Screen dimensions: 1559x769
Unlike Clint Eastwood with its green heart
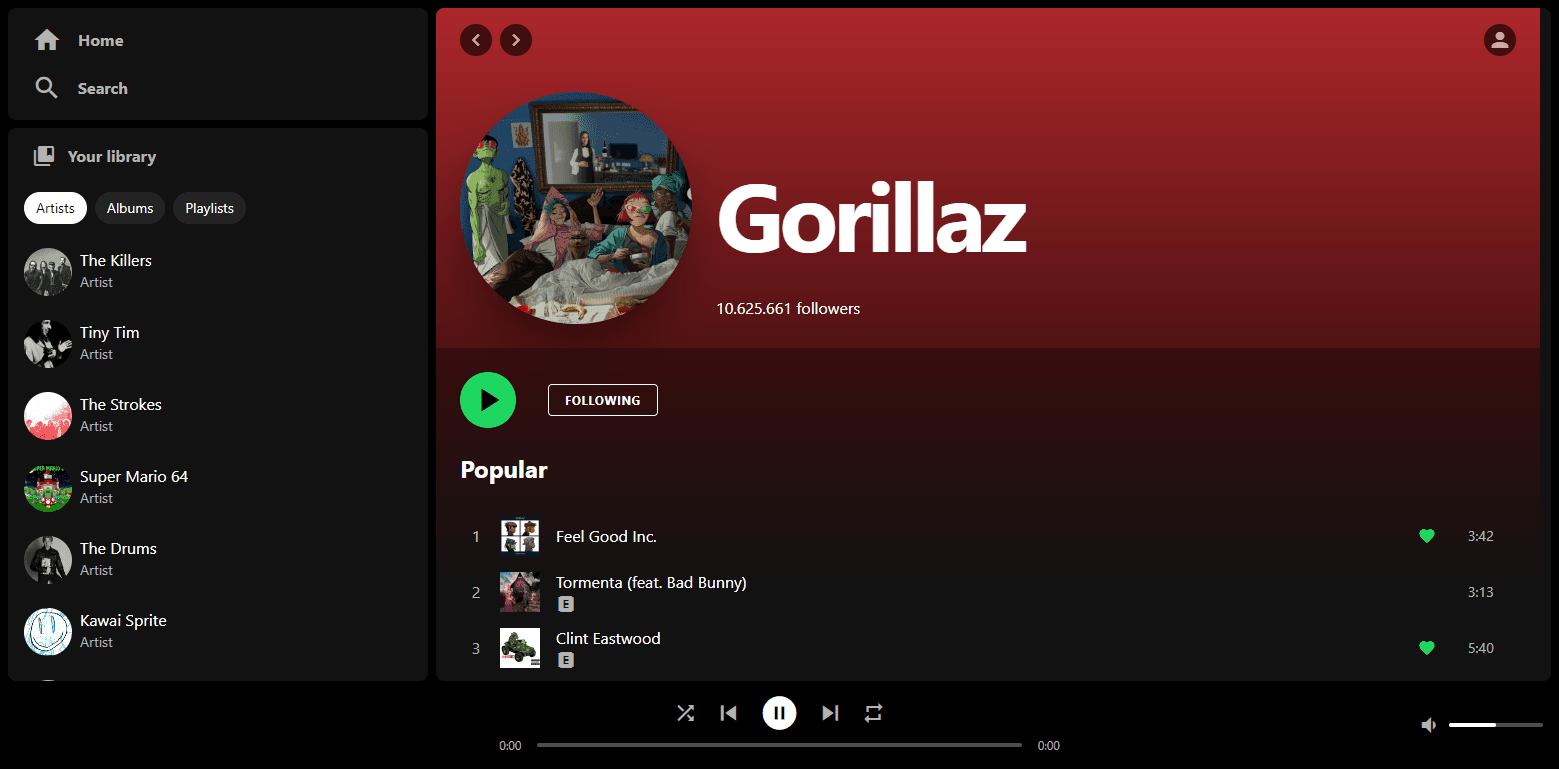[x=1427, y=648]
